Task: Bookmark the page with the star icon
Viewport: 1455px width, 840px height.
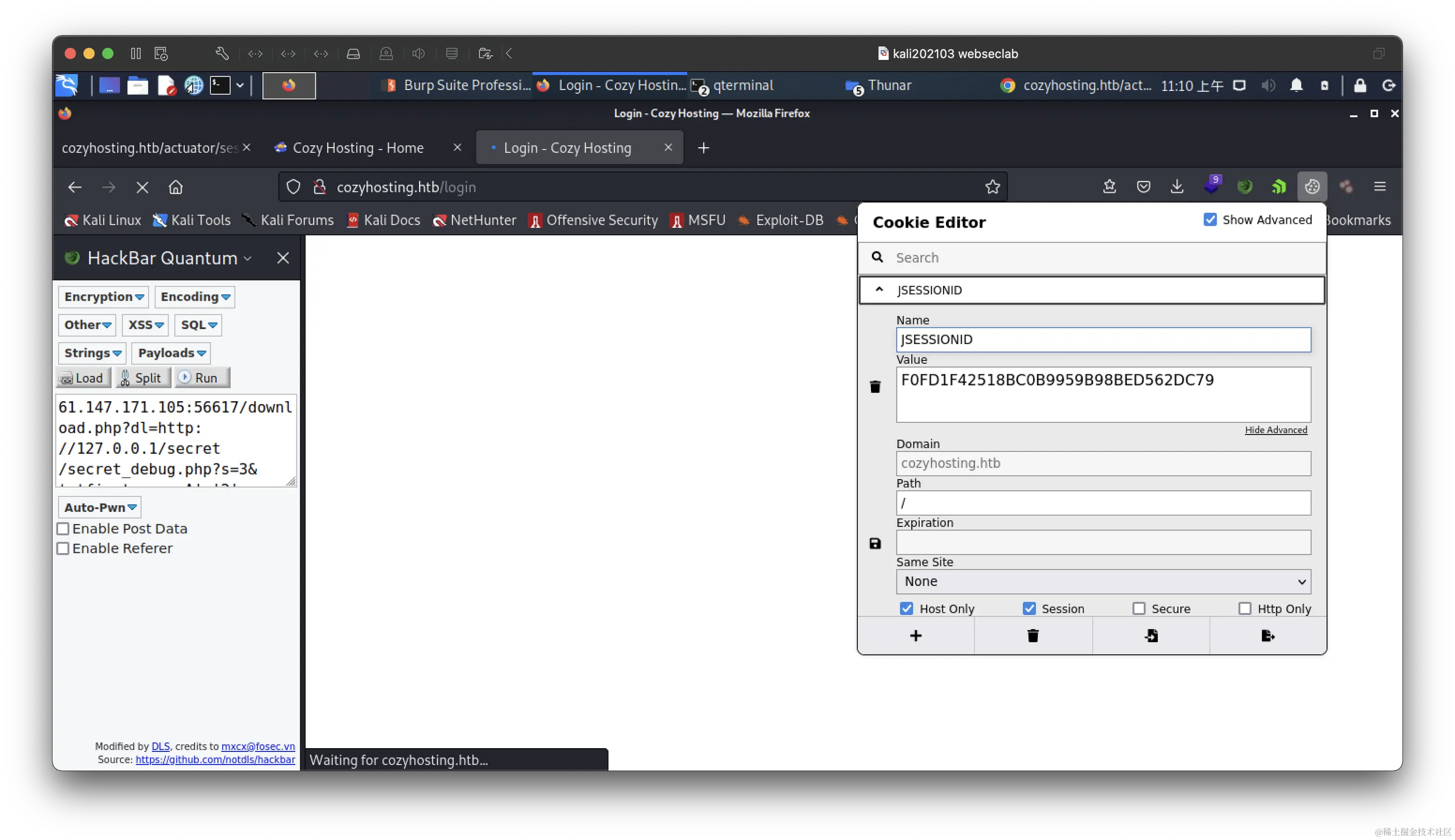Action: click(992, 187)
